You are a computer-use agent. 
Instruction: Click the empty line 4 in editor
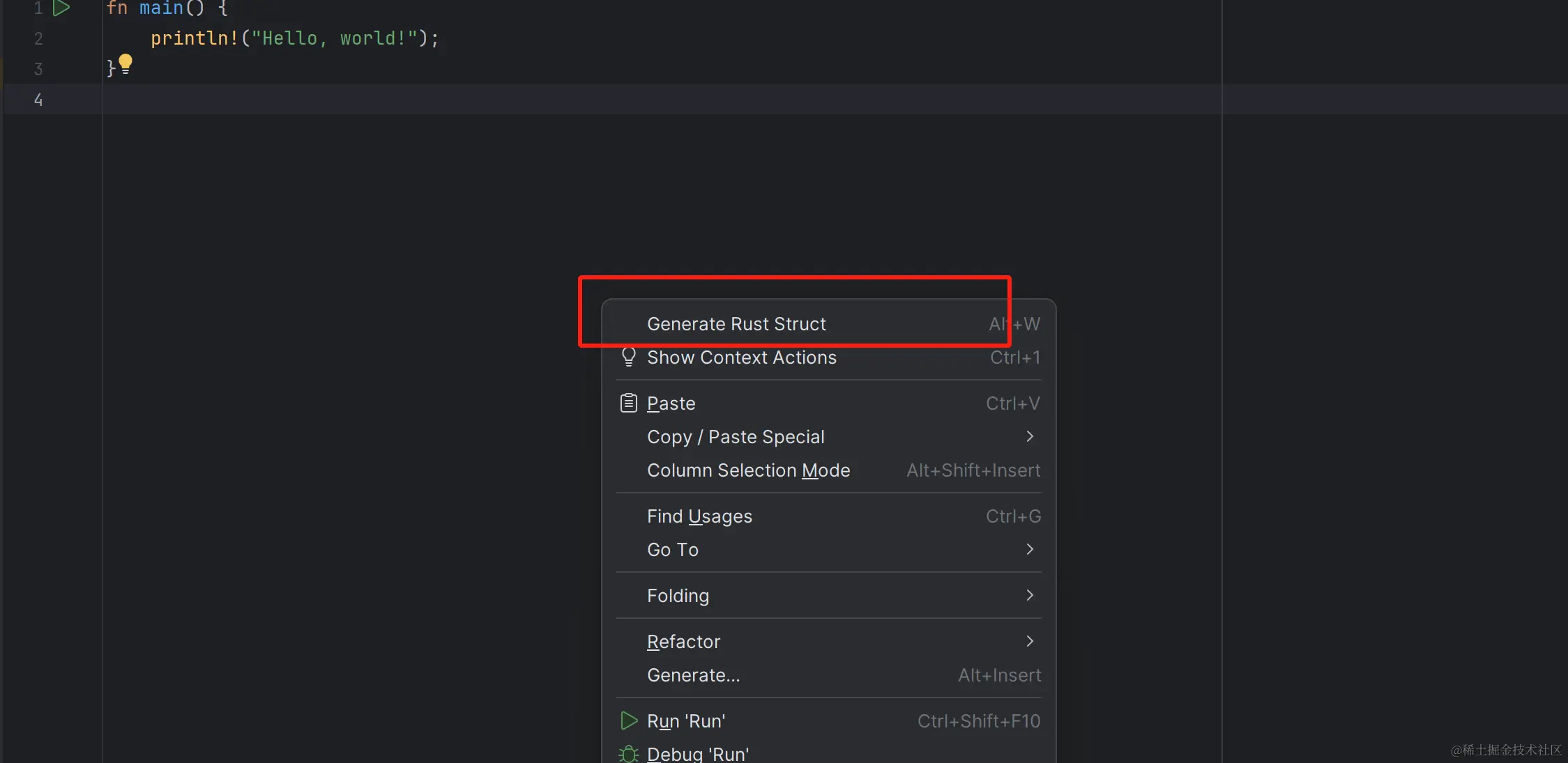[349, 100]
